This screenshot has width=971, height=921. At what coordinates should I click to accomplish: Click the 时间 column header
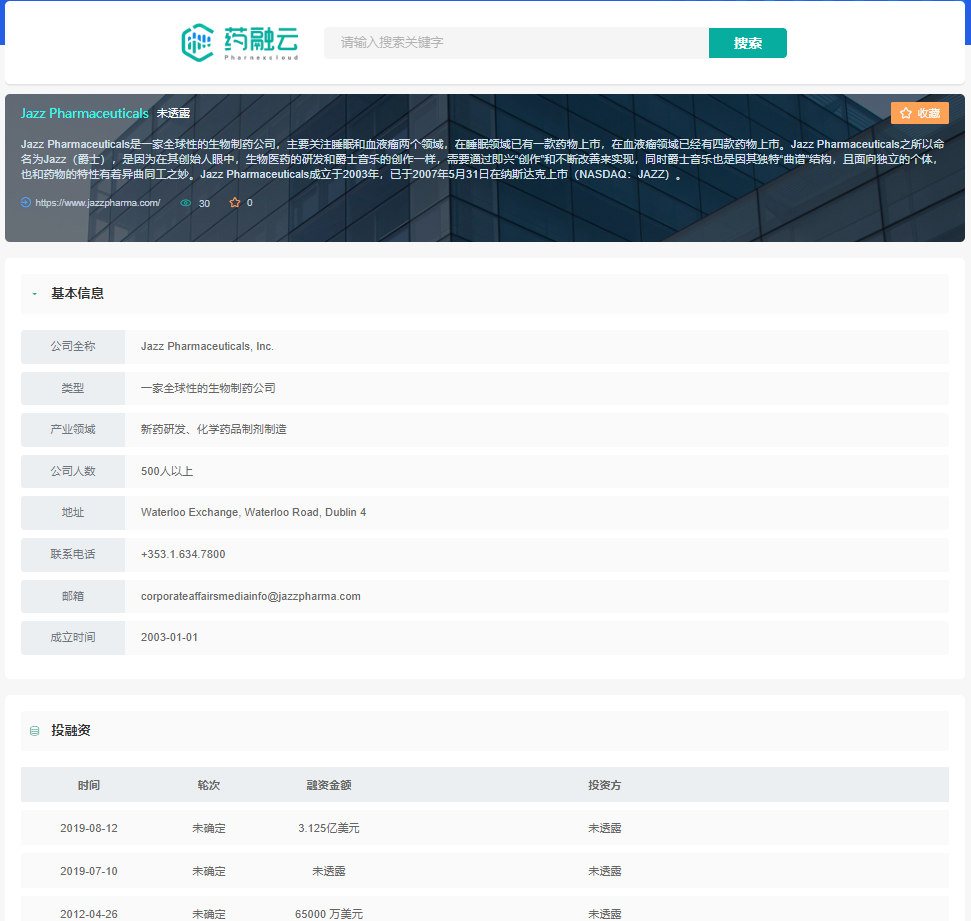[89, 785]
